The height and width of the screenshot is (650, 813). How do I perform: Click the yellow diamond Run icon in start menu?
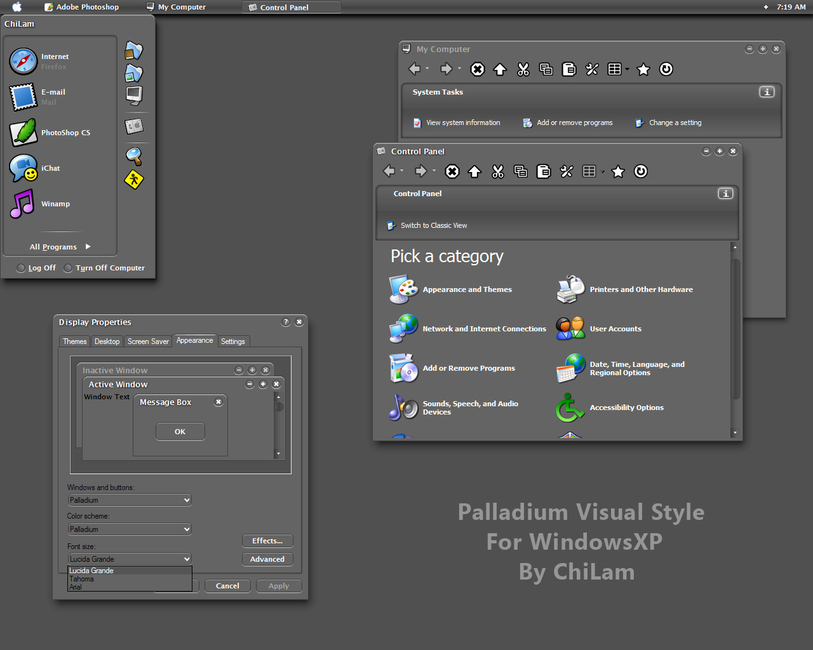134,180
